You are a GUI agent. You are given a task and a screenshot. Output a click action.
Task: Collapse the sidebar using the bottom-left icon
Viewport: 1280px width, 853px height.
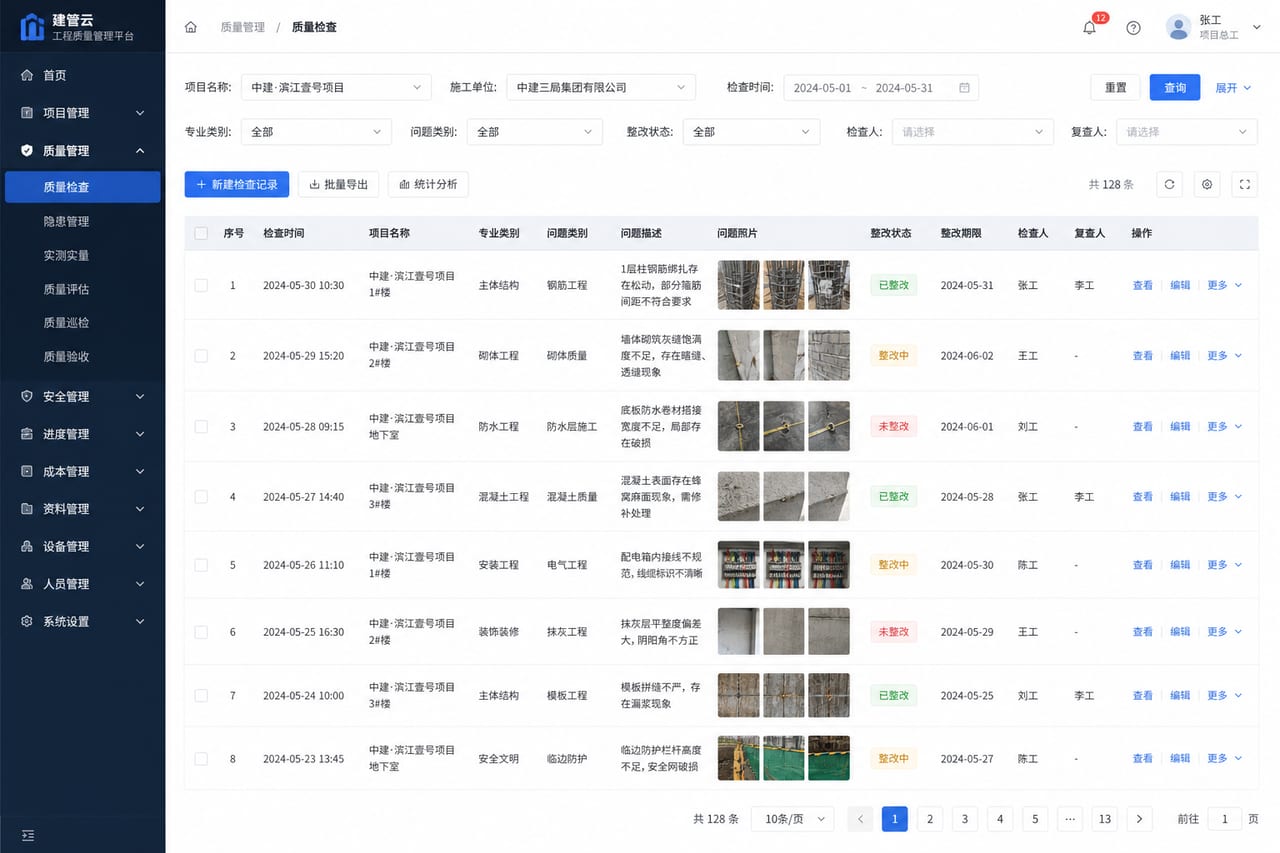pos(28,835)
